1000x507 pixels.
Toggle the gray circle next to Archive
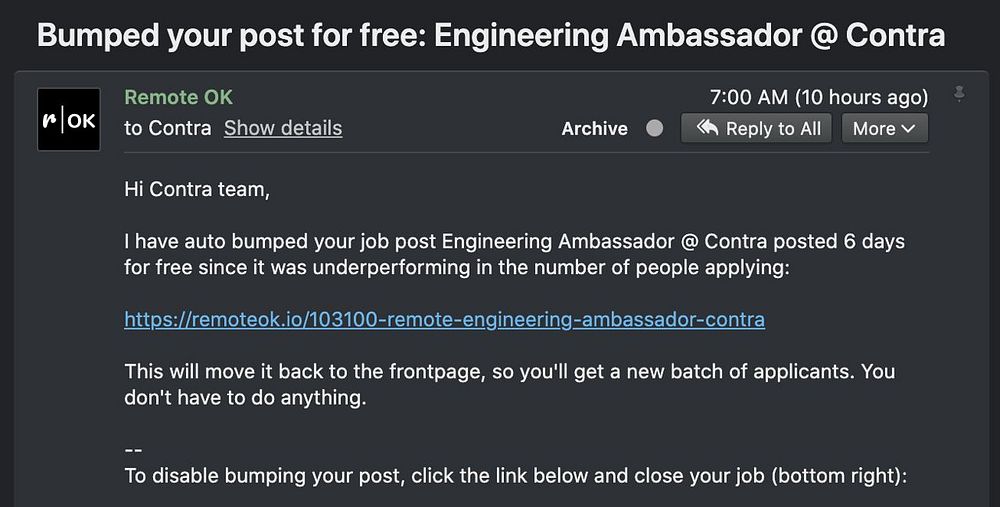pyautogui.click(x=655, y=128)
